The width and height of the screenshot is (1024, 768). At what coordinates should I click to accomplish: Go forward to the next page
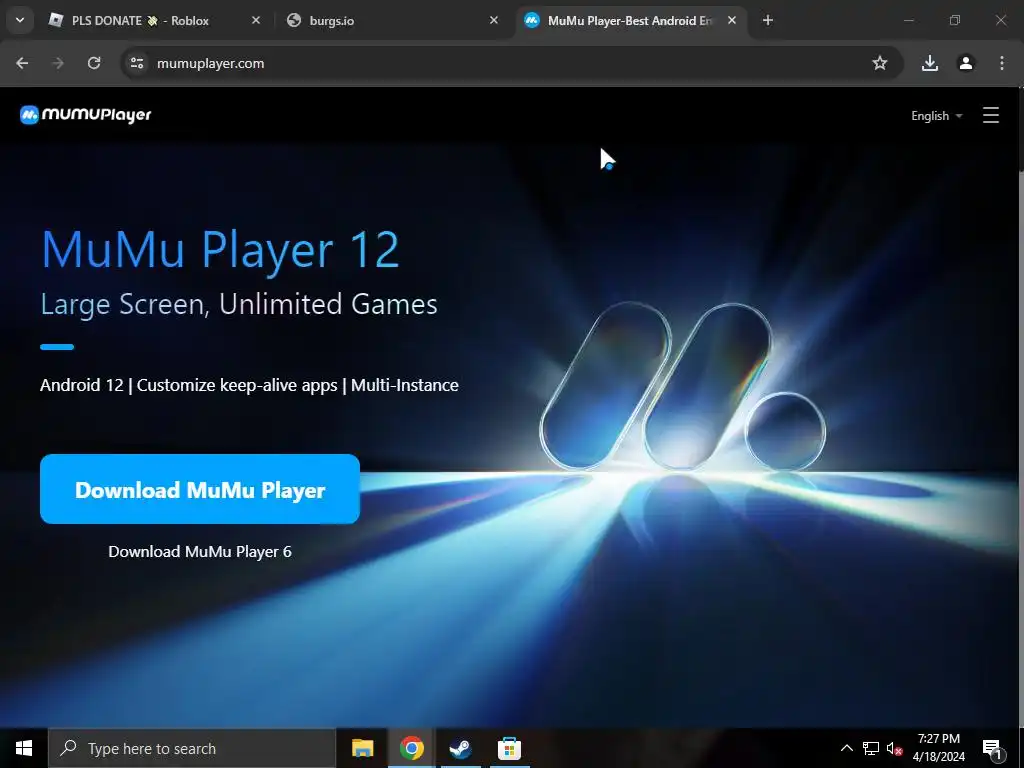click(x=58, y=63)
